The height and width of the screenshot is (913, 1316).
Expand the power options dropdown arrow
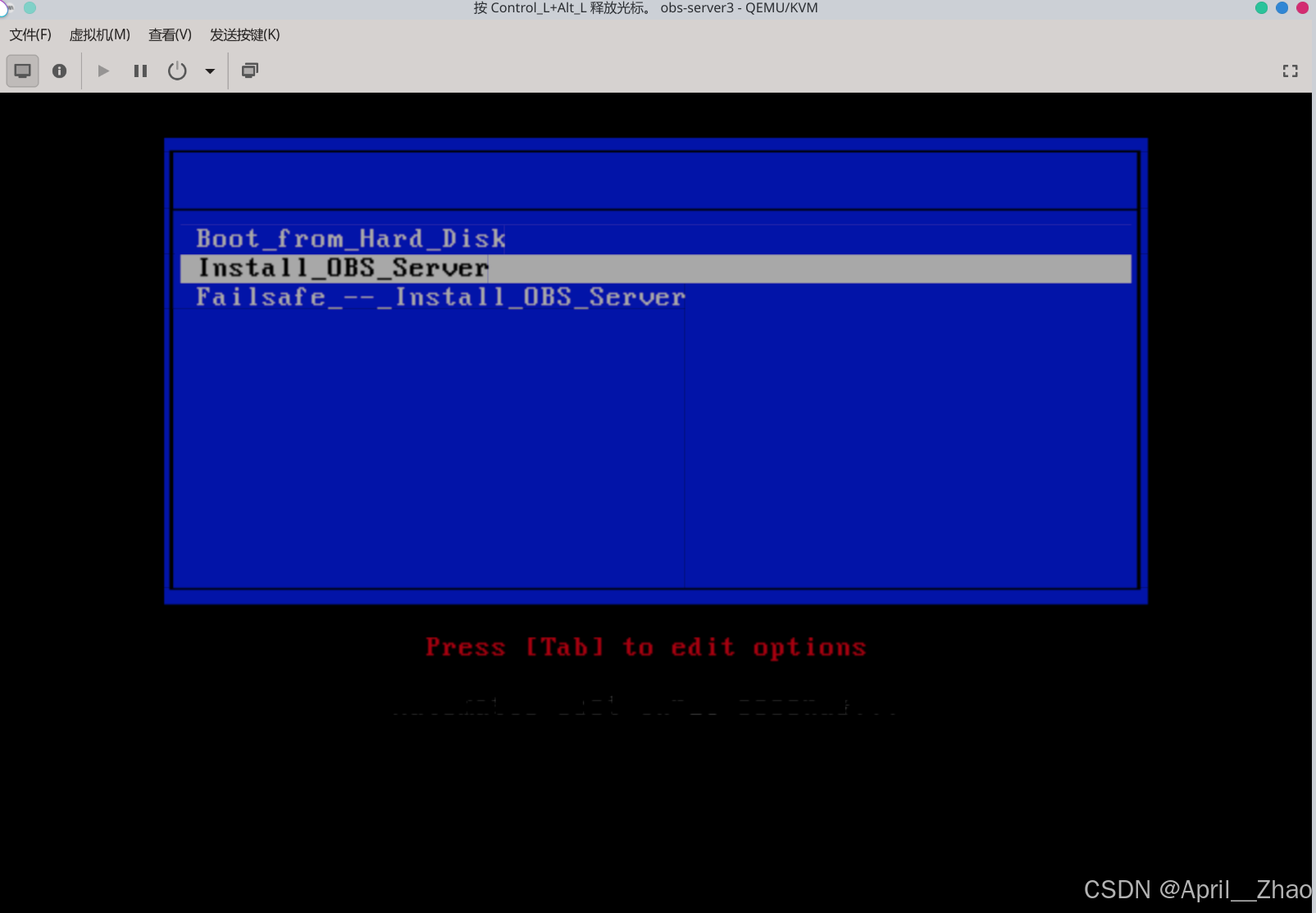click(x=210, y=71)
